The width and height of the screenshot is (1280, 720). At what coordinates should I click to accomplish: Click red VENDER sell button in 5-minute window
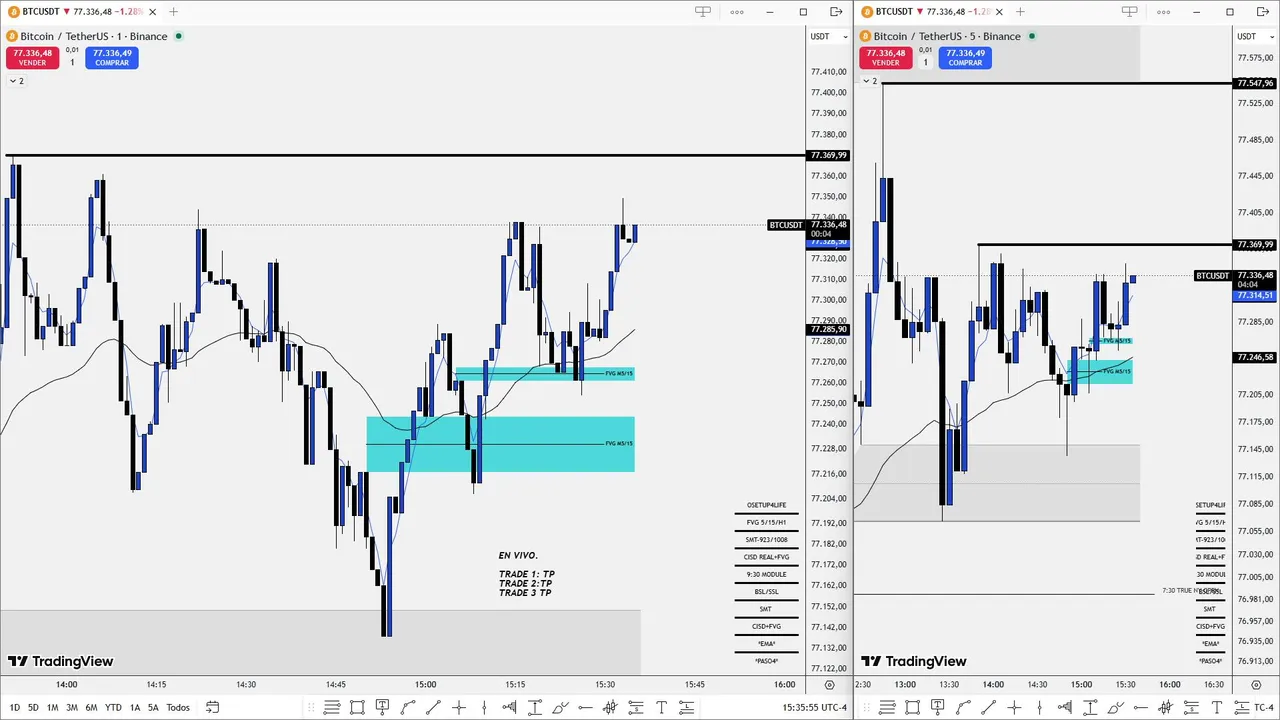tap(885, 58)
